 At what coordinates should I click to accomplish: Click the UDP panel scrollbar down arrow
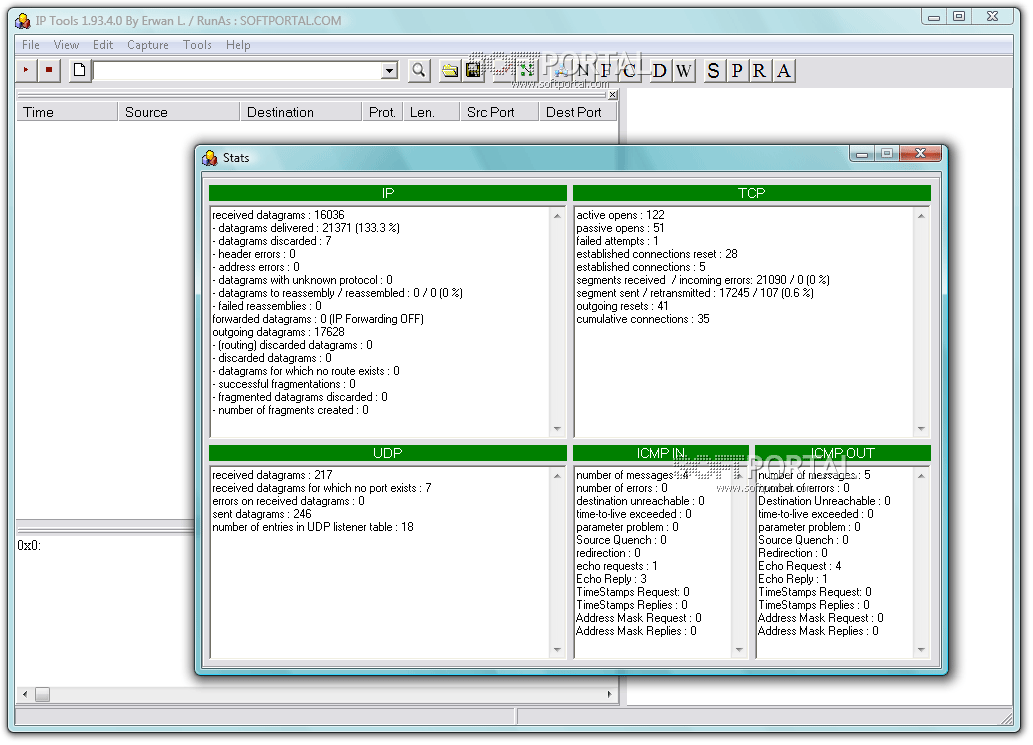pos(557,649)
